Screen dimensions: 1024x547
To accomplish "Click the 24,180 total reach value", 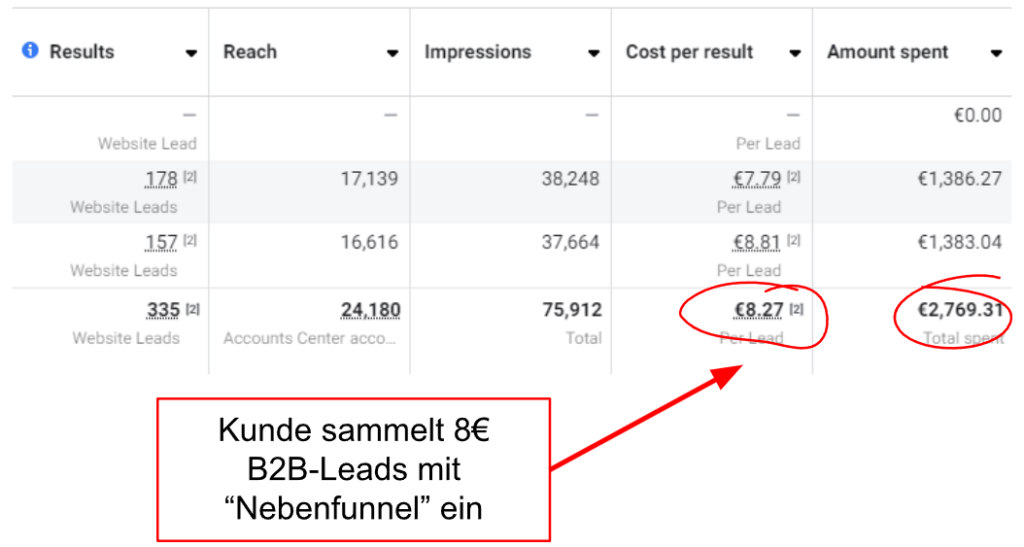I will tap(370, 310).
